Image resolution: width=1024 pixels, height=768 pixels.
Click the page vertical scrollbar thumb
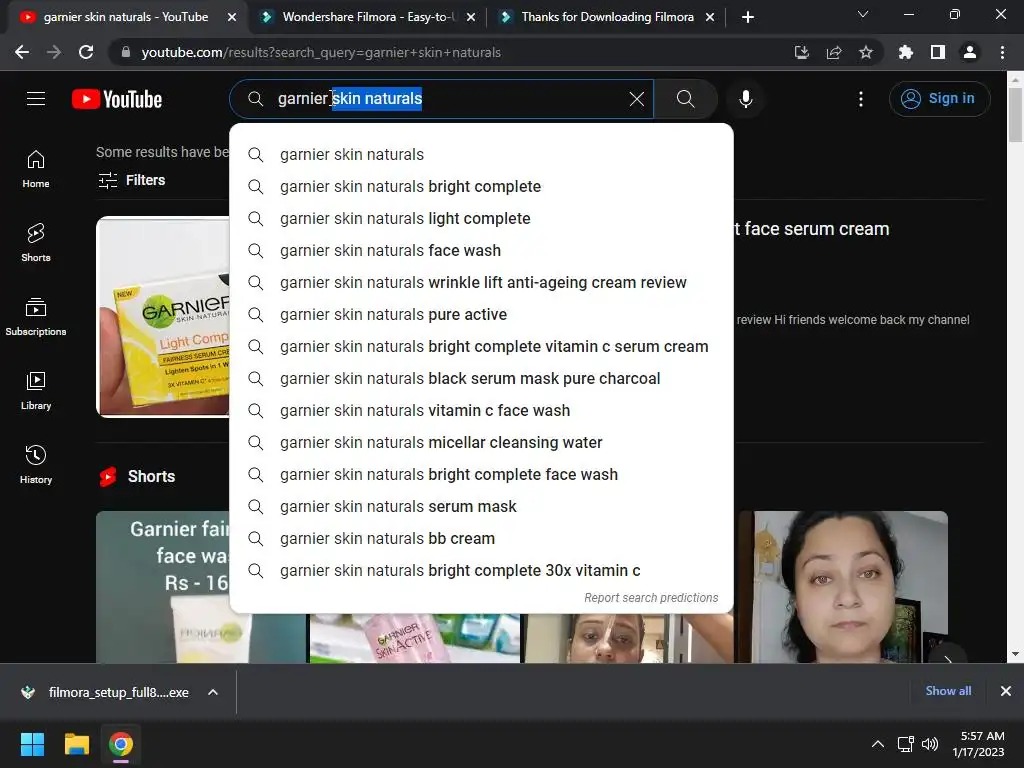click(1015, 114)
